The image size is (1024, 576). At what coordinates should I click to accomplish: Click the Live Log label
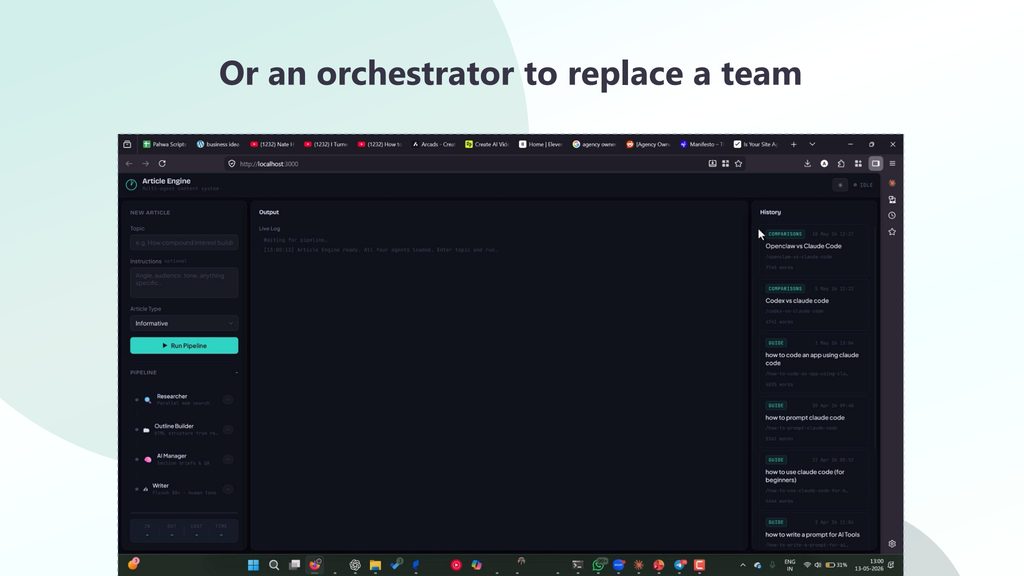(x=269, y=229)
